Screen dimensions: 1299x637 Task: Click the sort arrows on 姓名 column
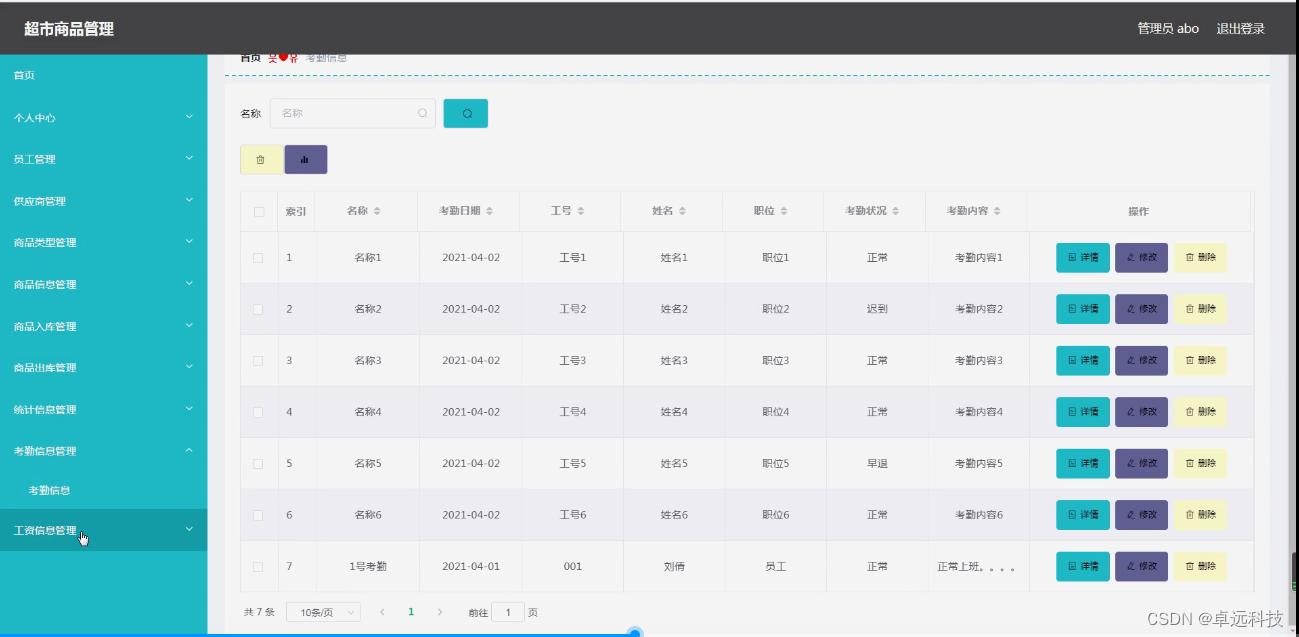[x=682, y=210]
